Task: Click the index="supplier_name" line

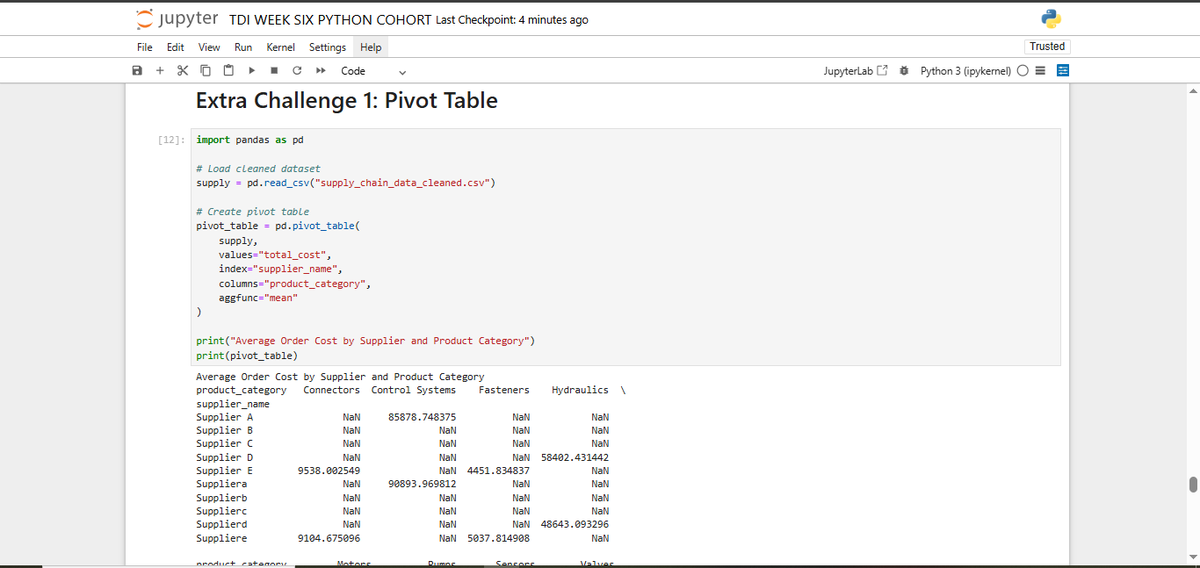Action: [x=281, y=269]
